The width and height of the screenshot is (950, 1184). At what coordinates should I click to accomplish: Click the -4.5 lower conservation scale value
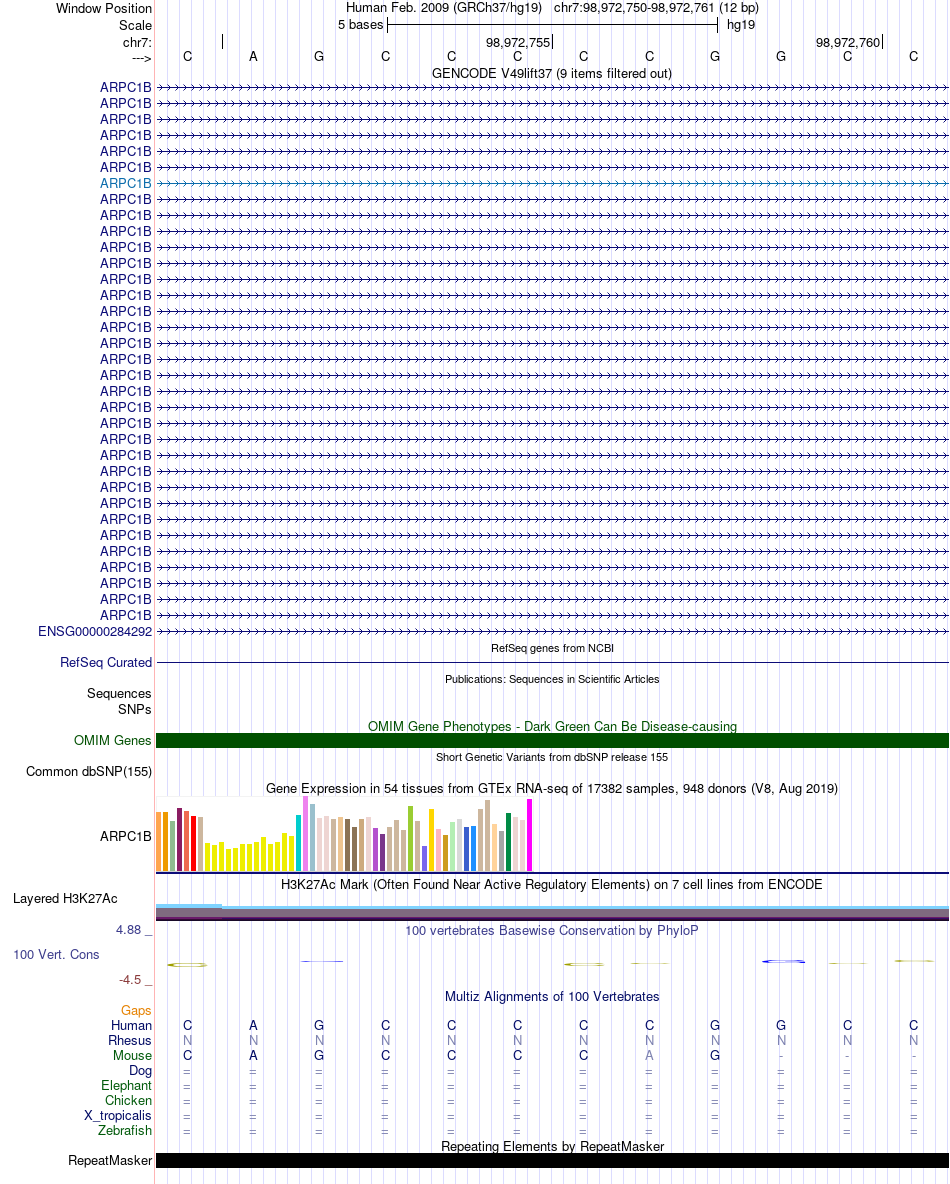[130, 979]
